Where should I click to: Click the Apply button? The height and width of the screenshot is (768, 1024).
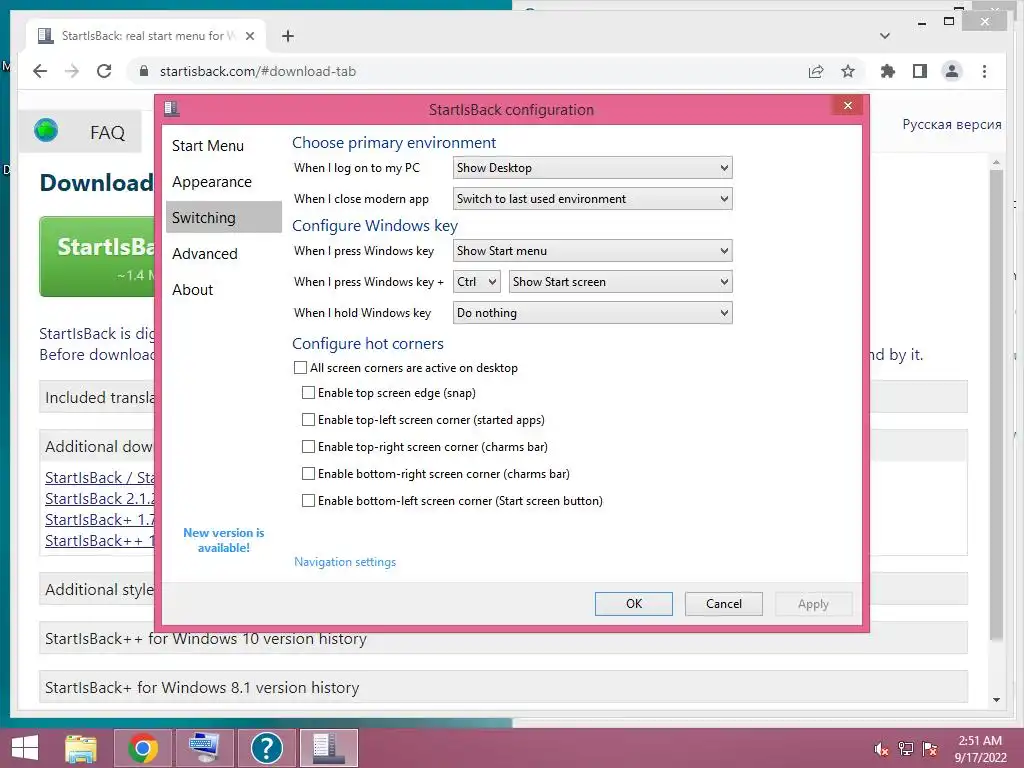813,603
